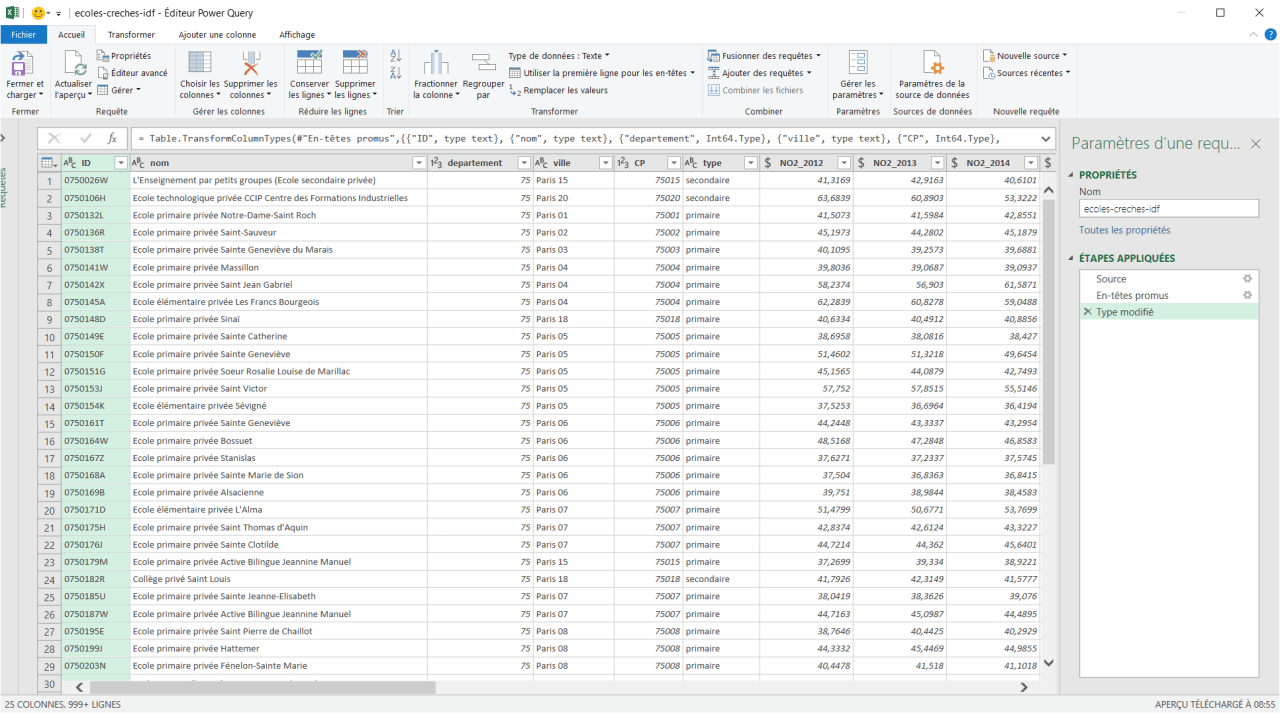Expand the formula bar with chevron
The width and height of the screenshot is (1280, 713).
click(x=1046, y=138)
